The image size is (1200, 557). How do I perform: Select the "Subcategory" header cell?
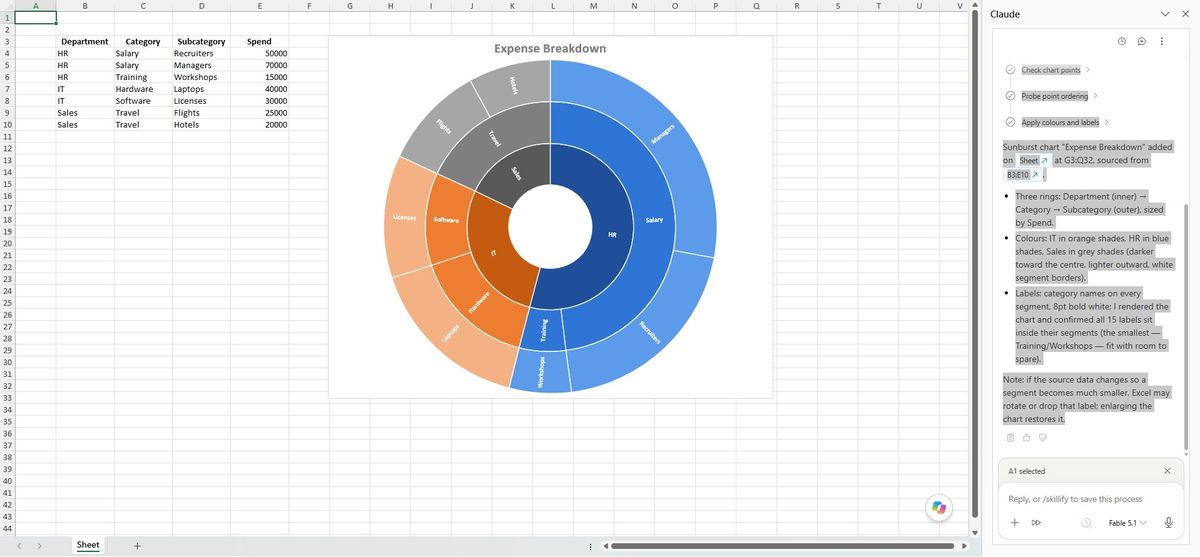point(201,42)
